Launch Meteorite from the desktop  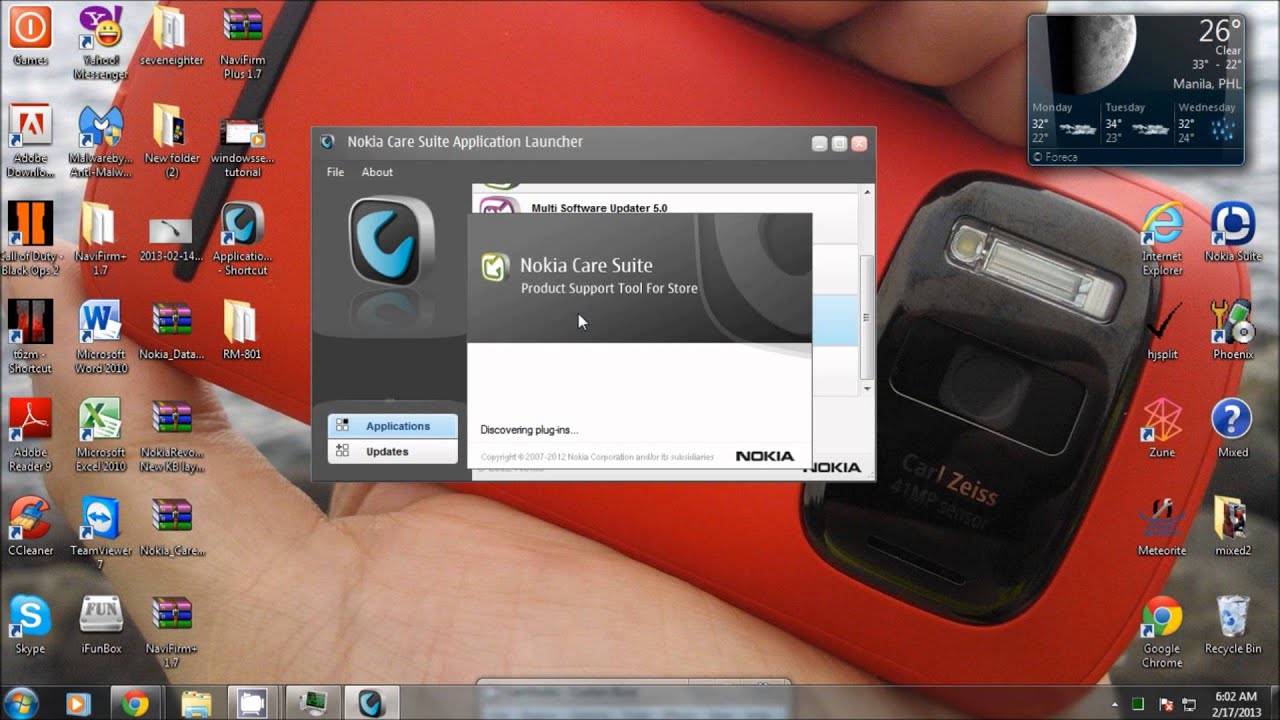(1162, 527)
